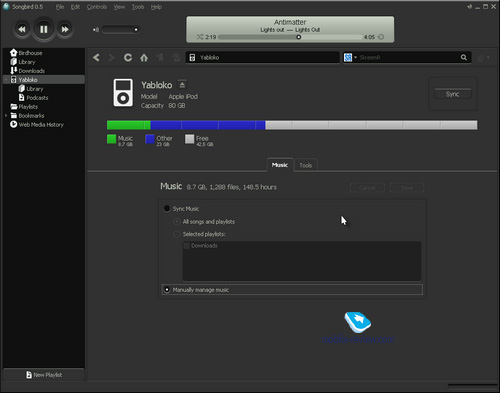Tick the Downloads playlist checkbox
Image resolution: width=500 pixels, height=393 pixels.
[x=187, y=246]
